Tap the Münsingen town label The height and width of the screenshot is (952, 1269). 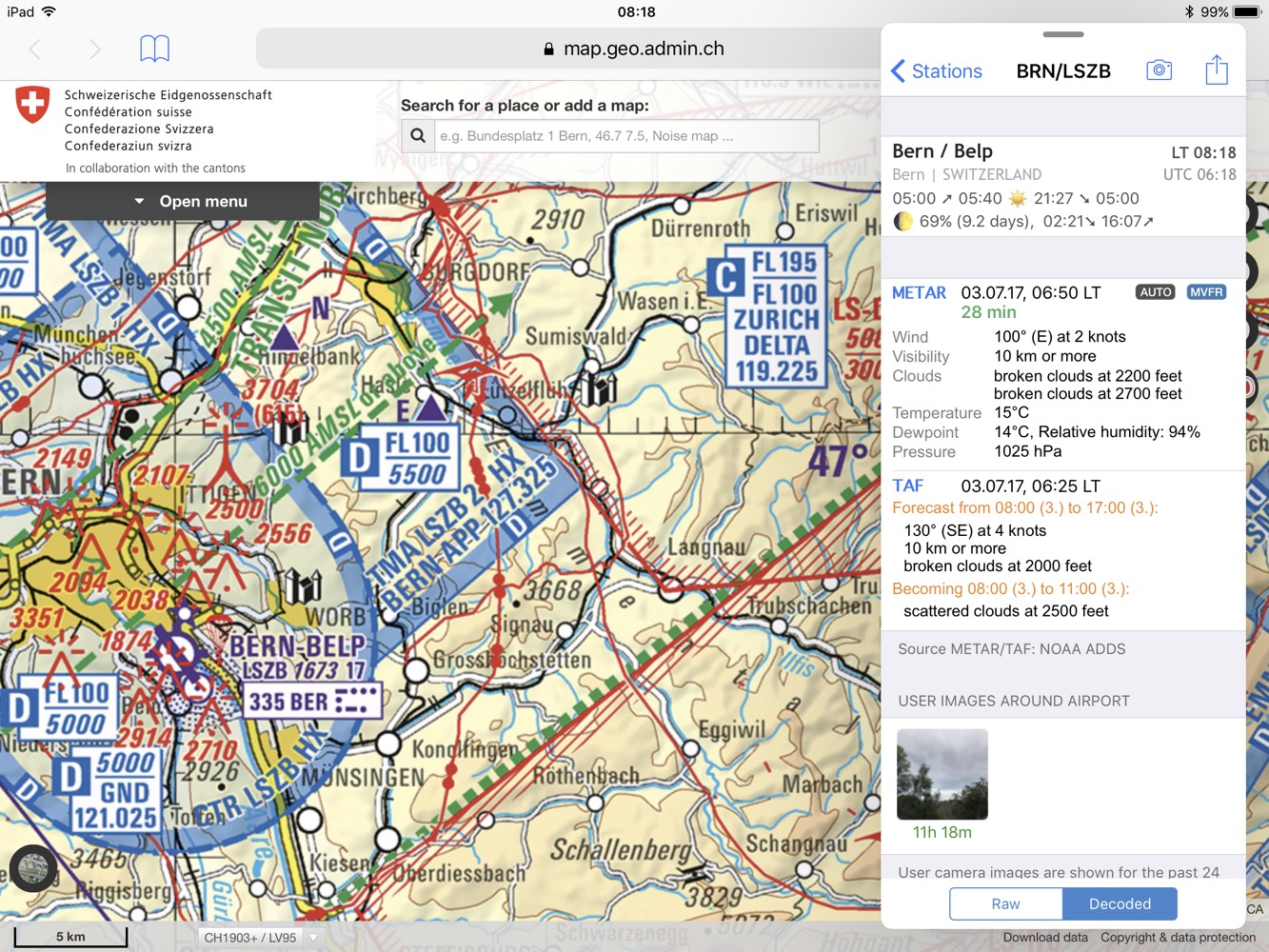pyautogui.click(x=364, y=778)
